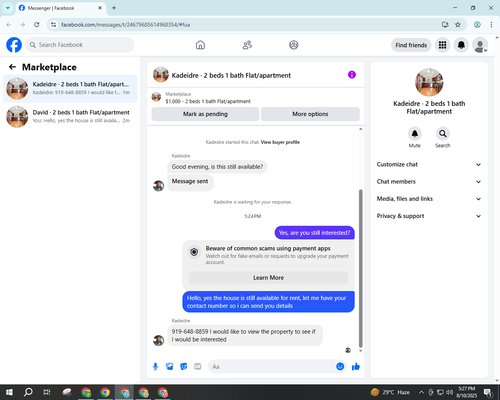Click the 'Message sent' bubble
Screen dimensions: 500x400
point(190,183)
